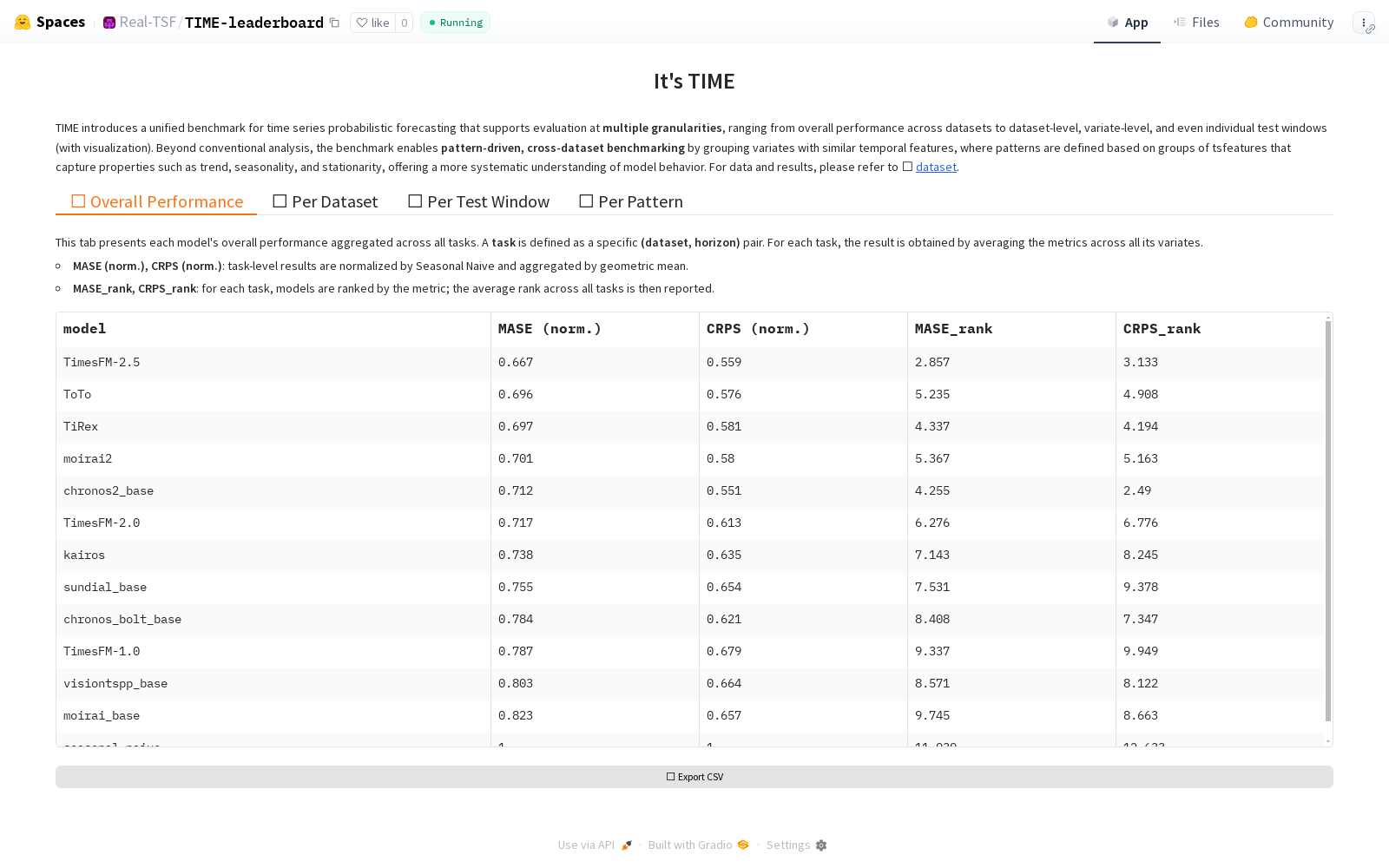The height and width of the screenshot is (868, 1389).
Task: Click TimesFM-1.0's CRPS_rank value 9.949
Action: [1220, 652]
